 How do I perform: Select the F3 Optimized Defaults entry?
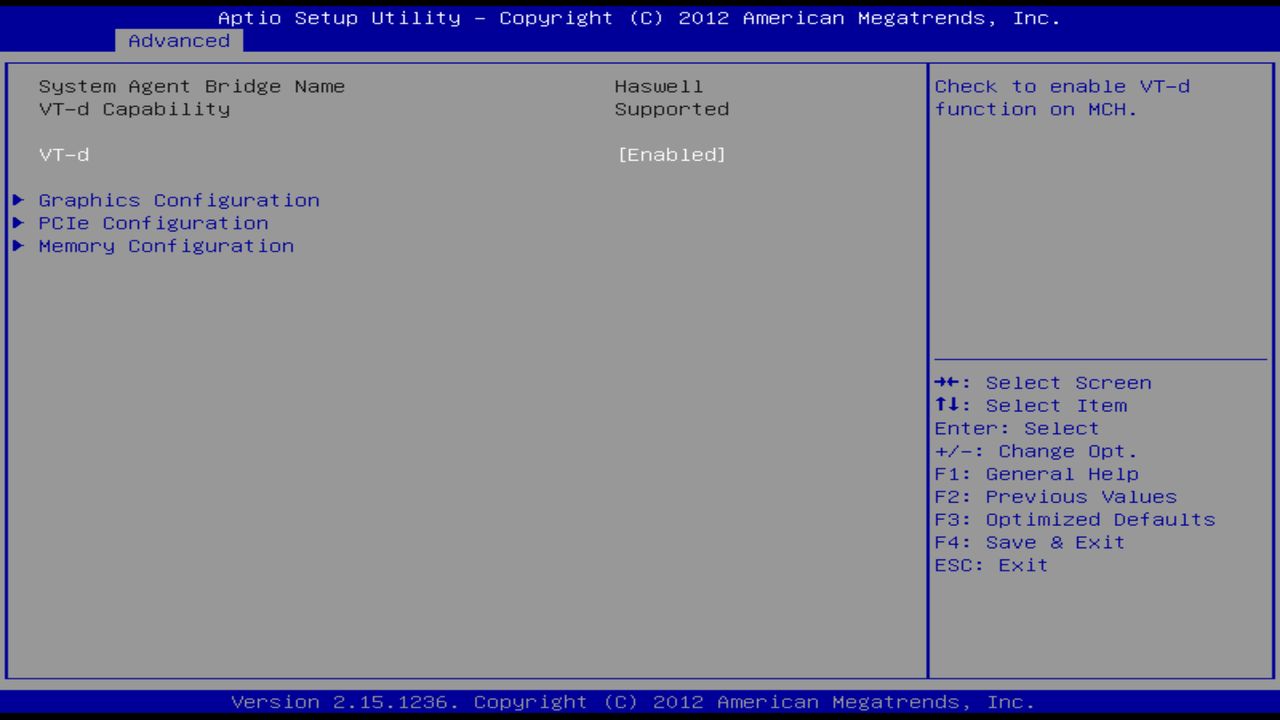tap(1073, 519)
